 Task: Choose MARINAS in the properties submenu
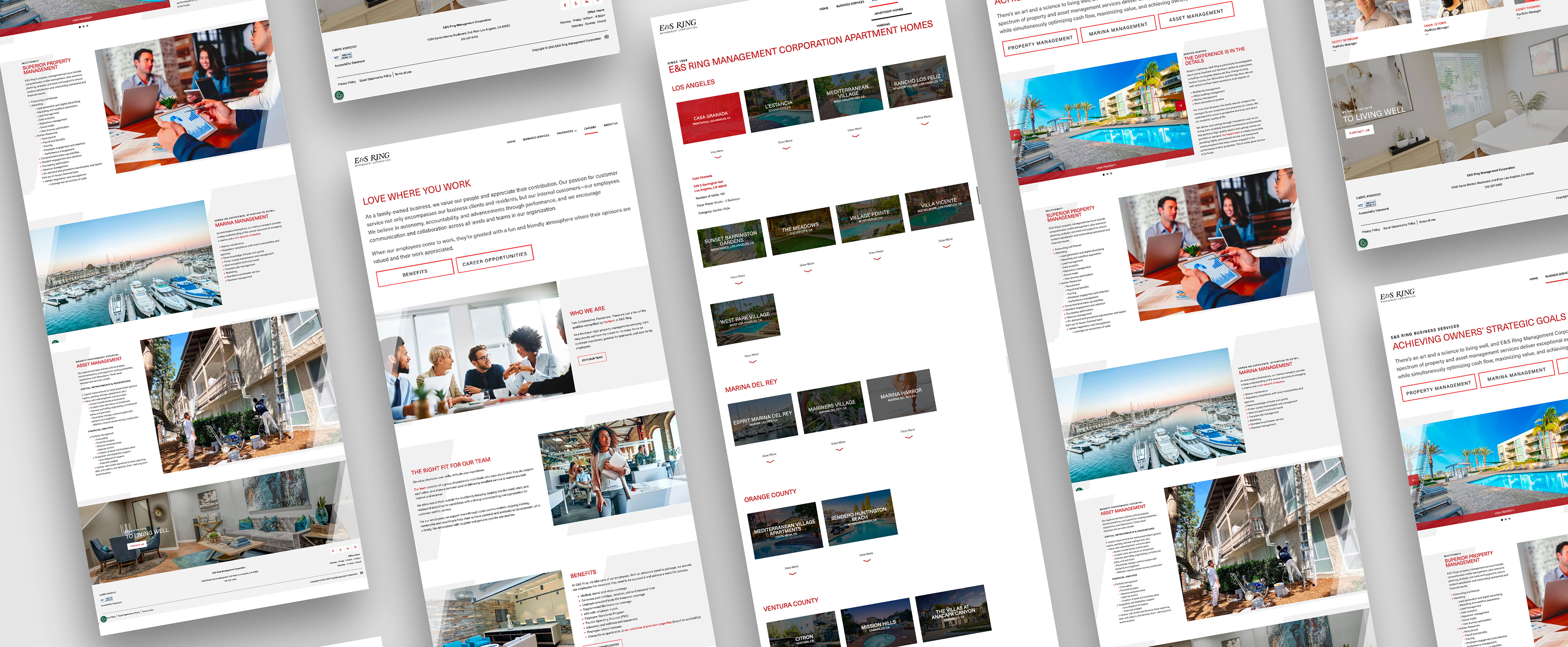pyautogui.click(x=883, y=25)
